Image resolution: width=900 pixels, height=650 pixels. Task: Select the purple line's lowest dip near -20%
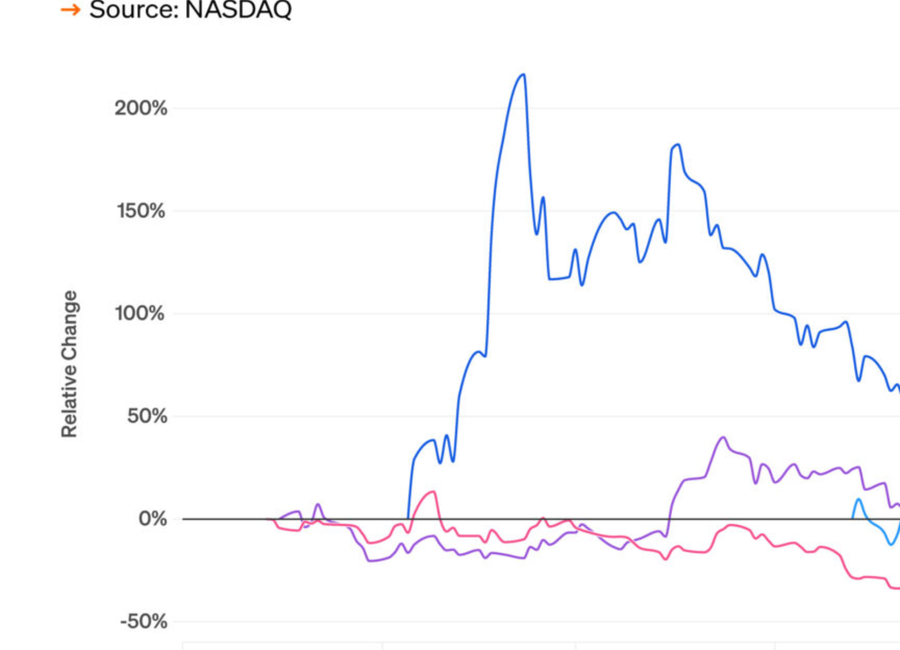pyautogui.click(x=372, y=561)
